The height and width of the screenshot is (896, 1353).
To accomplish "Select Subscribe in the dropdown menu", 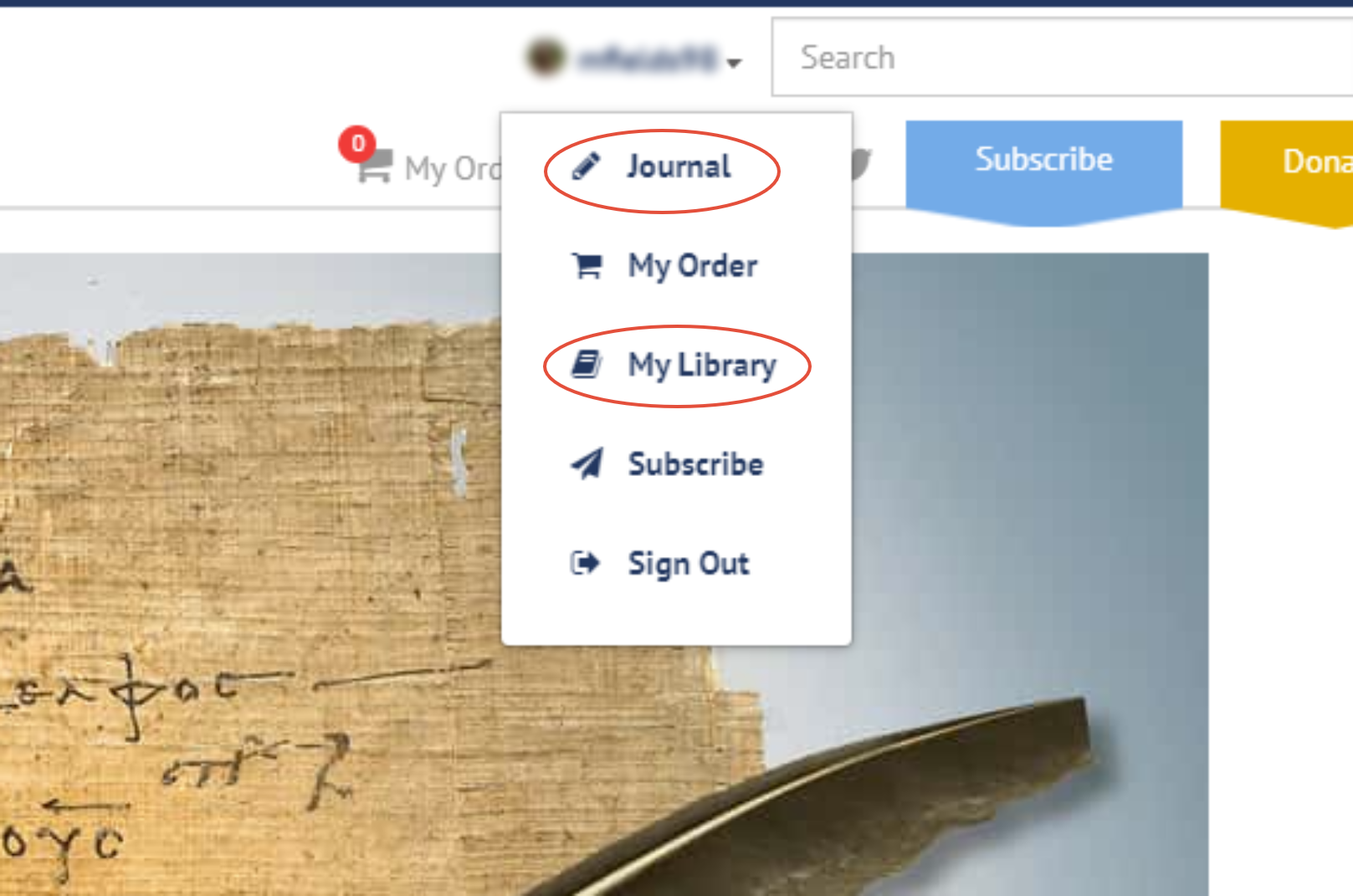I will click(695, 463).
